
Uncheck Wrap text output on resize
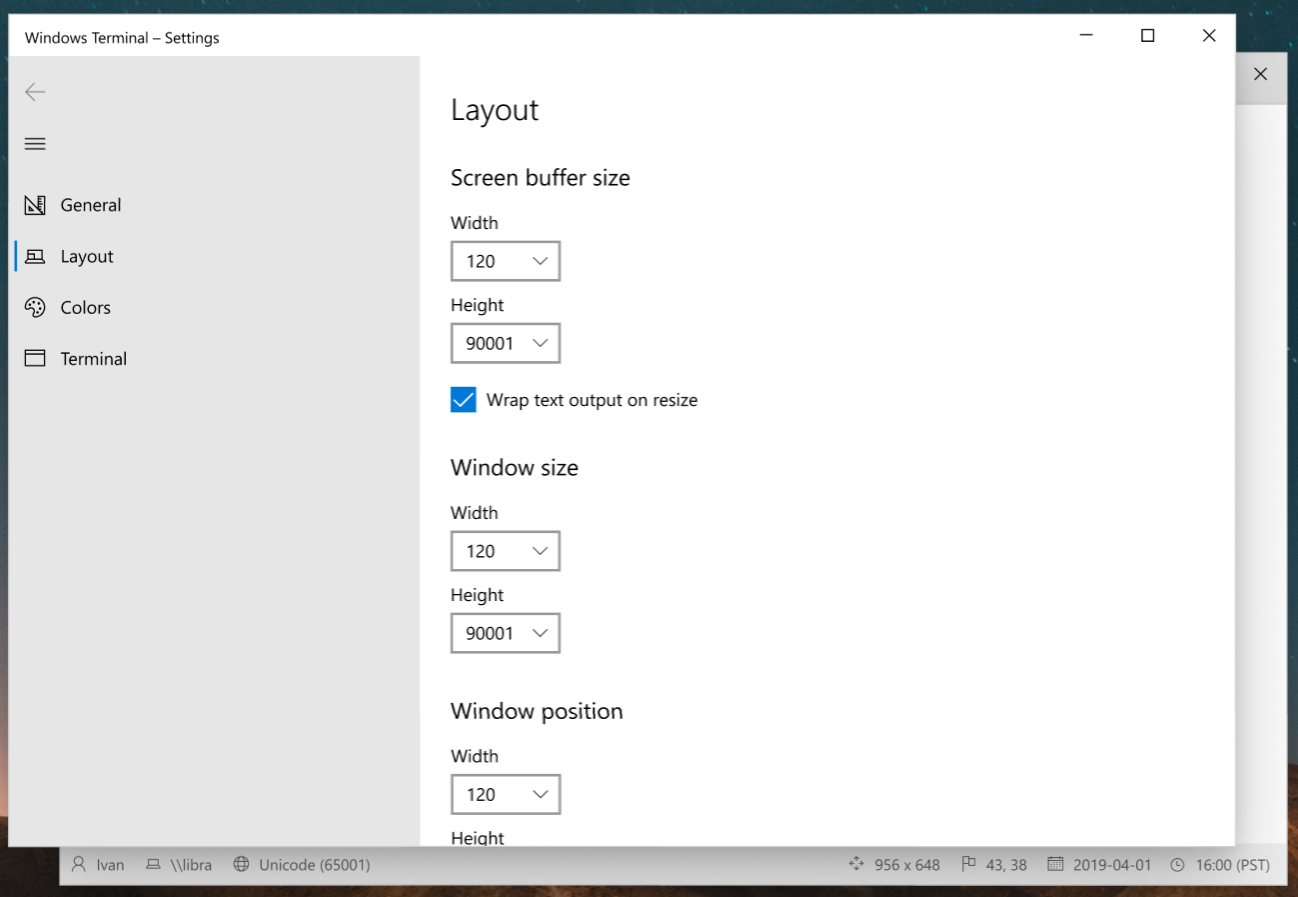click(462, 399)
